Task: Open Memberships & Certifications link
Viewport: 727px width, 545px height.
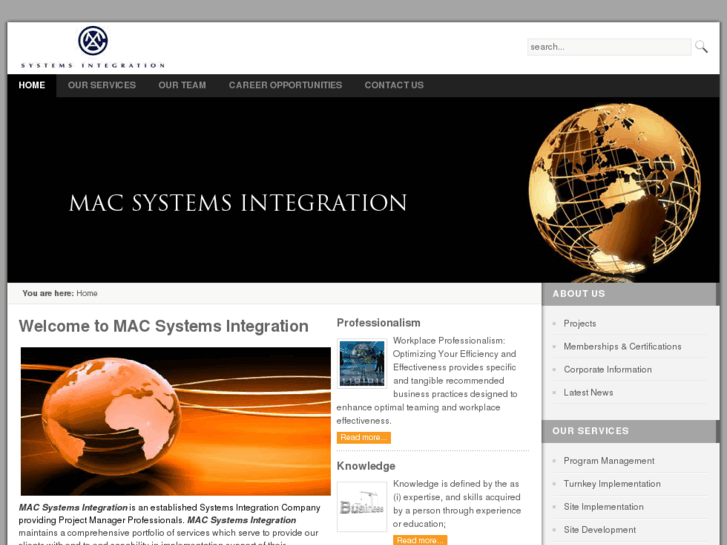Action: tap(622, 346)
